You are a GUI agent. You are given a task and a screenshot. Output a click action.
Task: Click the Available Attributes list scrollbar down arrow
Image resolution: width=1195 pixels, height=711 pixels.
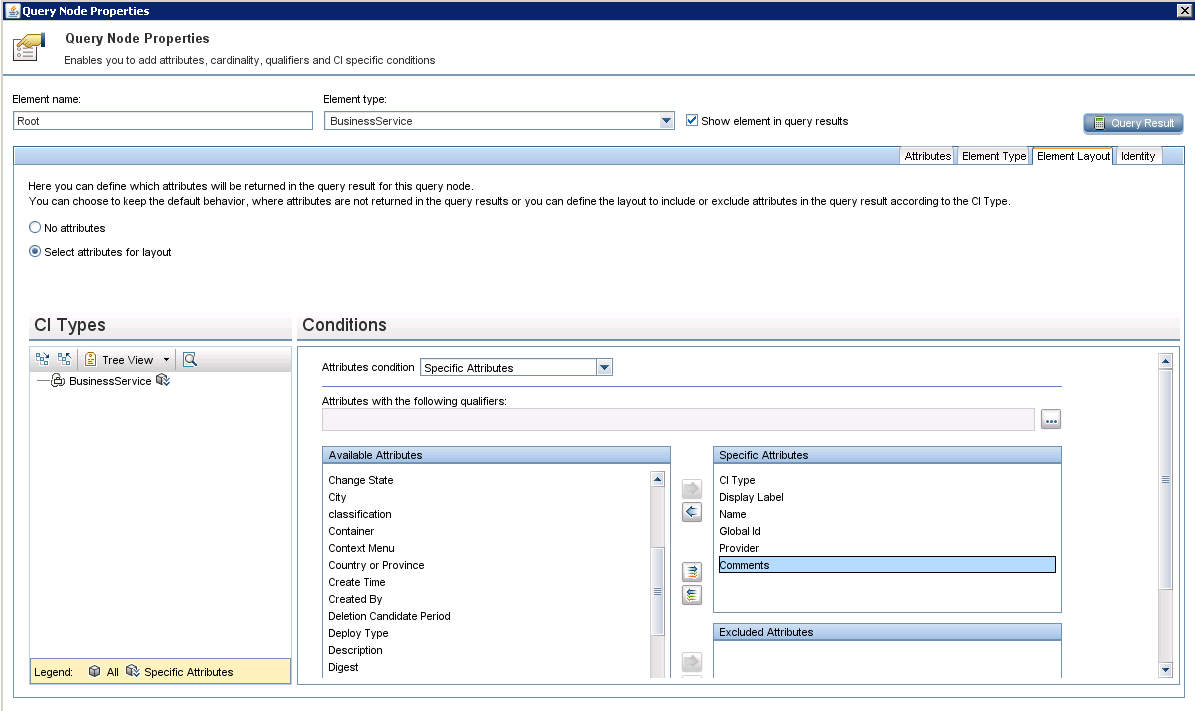coord(657,672)
